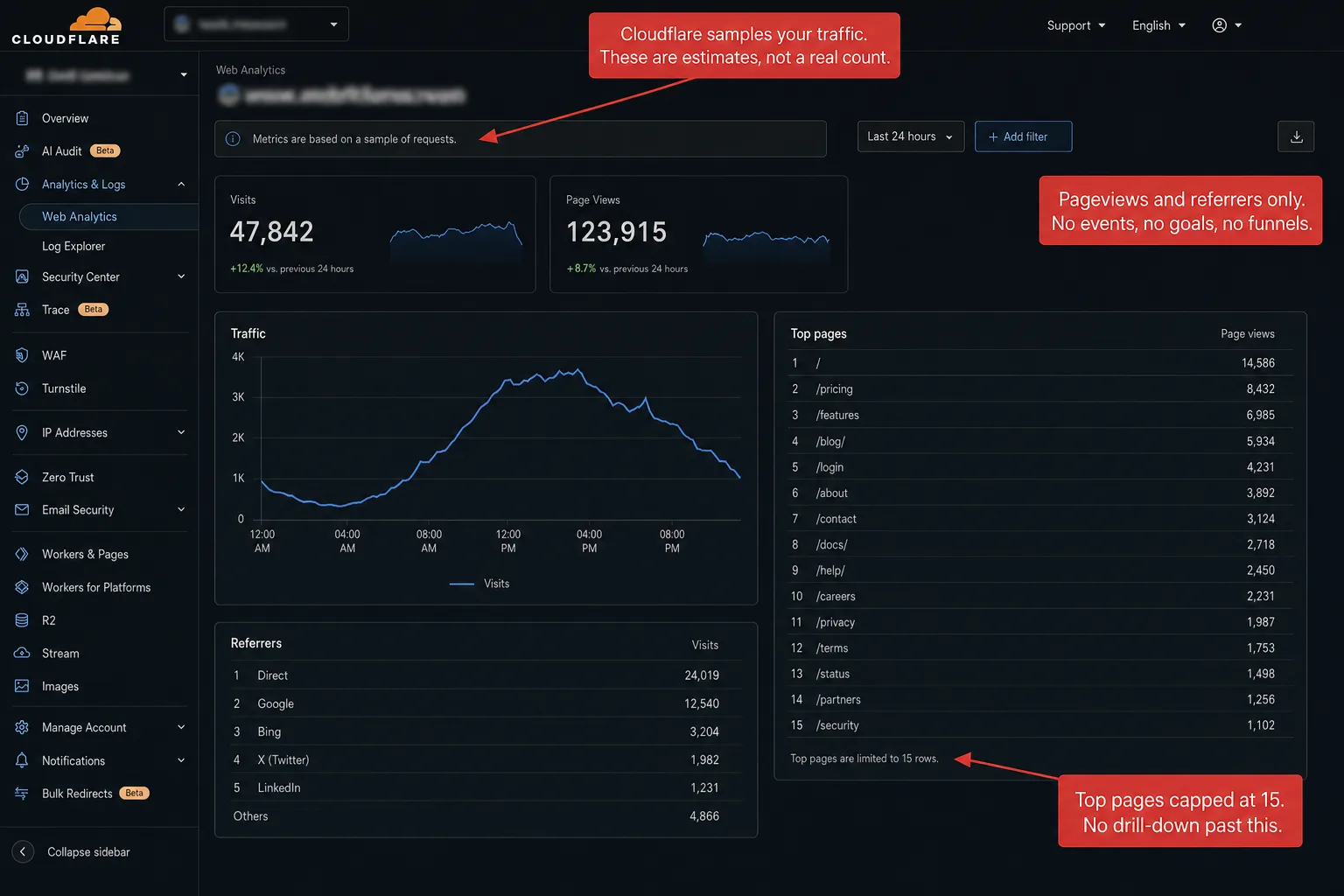Image resolution: width=1344 pixels, height=896 pixels.
Task: Click the X (Twitter) referrer row
Action: click(x=486, y=759)
